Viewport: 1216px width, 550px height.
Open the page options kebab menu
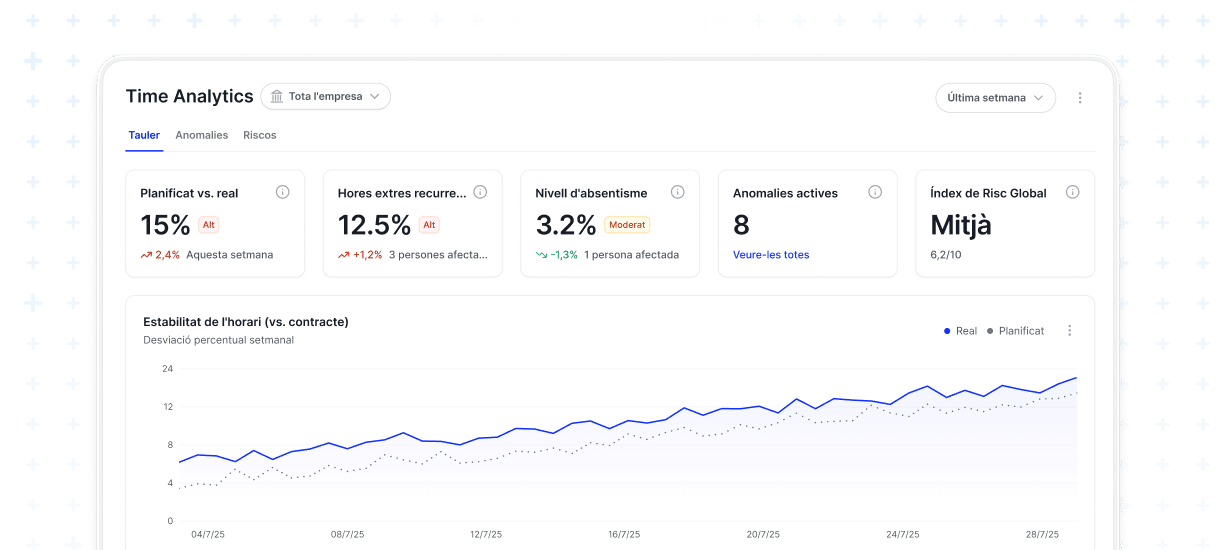click(x=1080, y=98)
